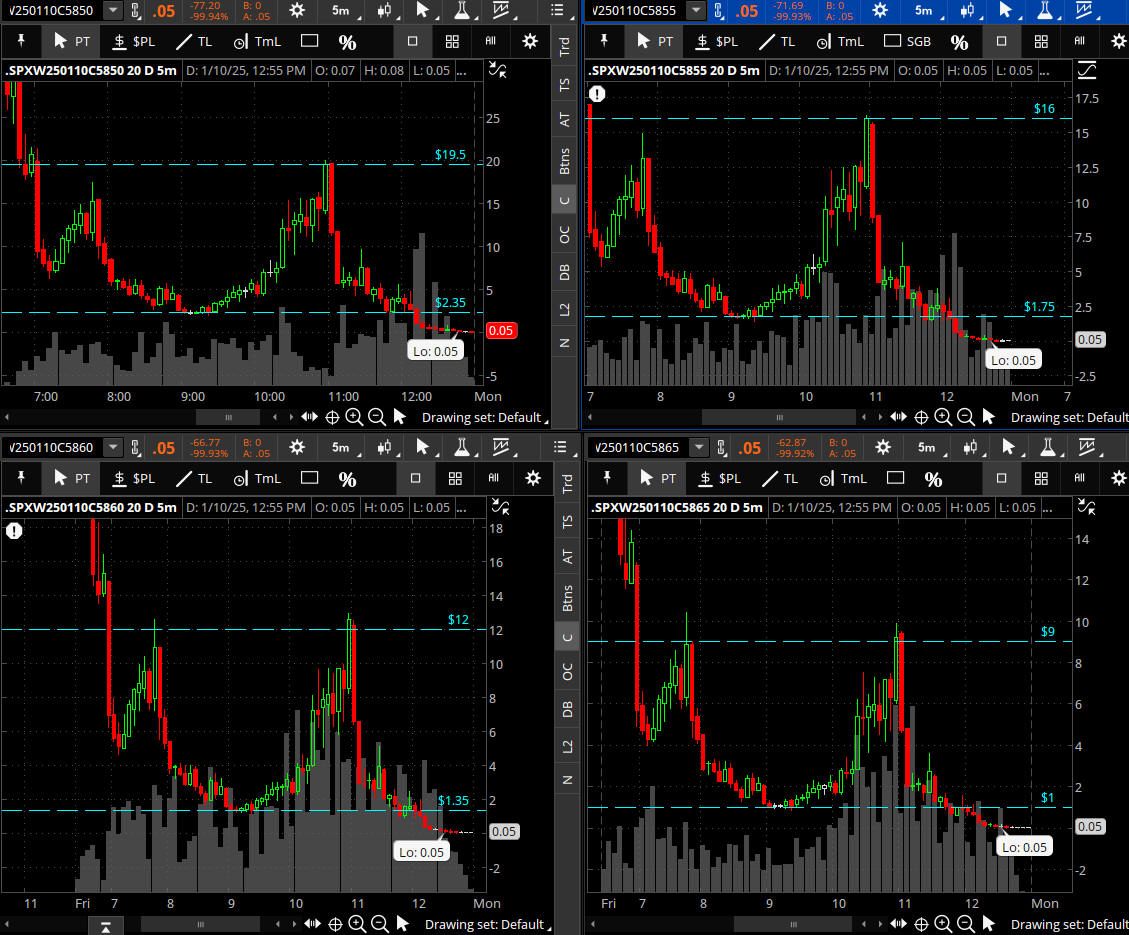Open the 5m timeframe dropdown in C5860 chart
Screen dimensions: 1129x935
click(341, 447)
